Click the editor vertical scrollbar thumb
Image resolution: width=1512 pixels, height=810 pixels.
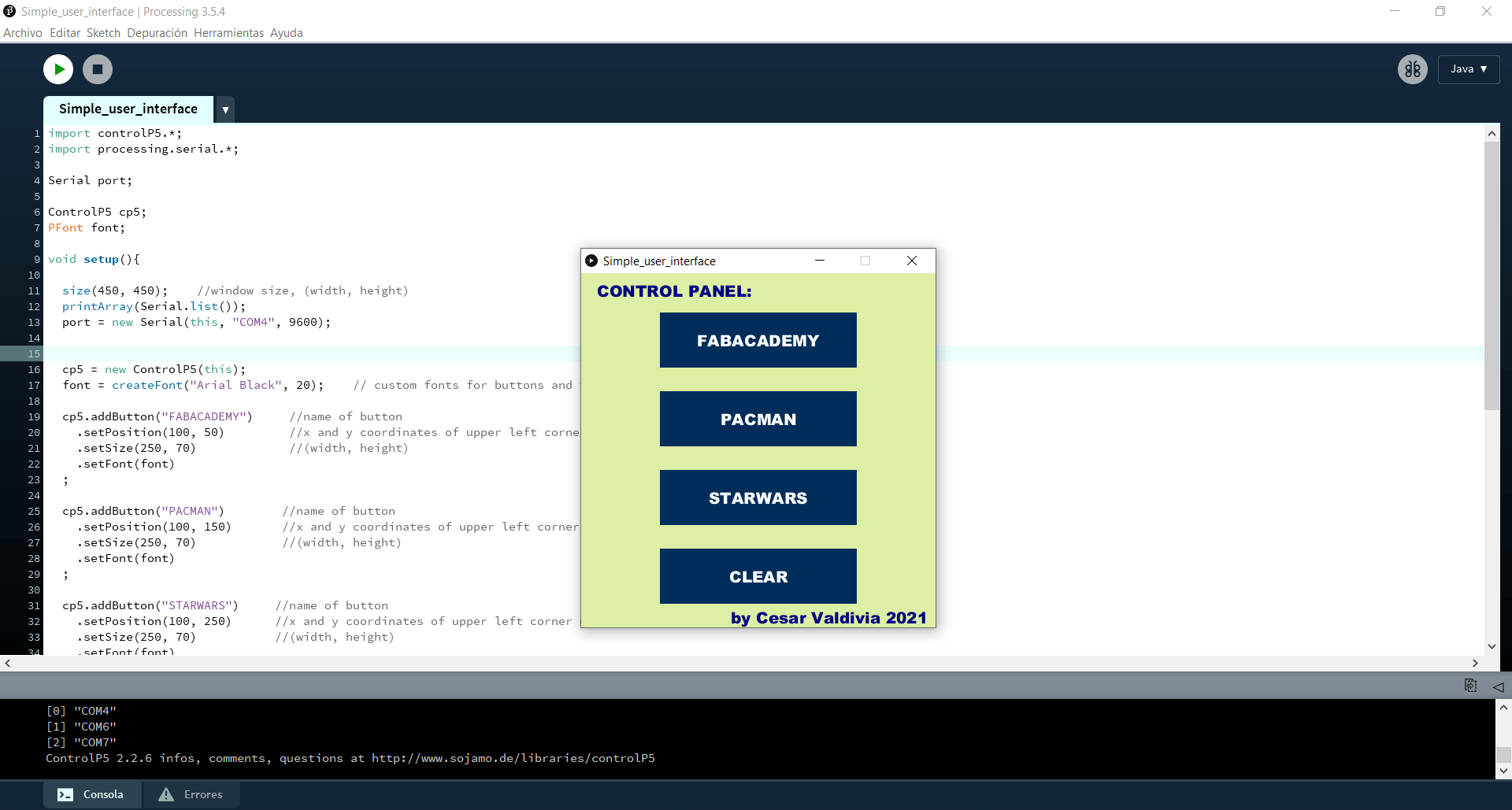[x=1492, y=276]
